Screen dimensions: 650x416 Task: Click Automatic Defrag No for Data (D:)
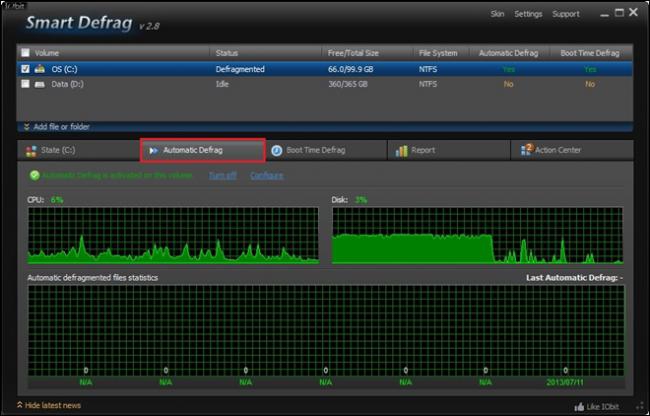coord(508,84)
